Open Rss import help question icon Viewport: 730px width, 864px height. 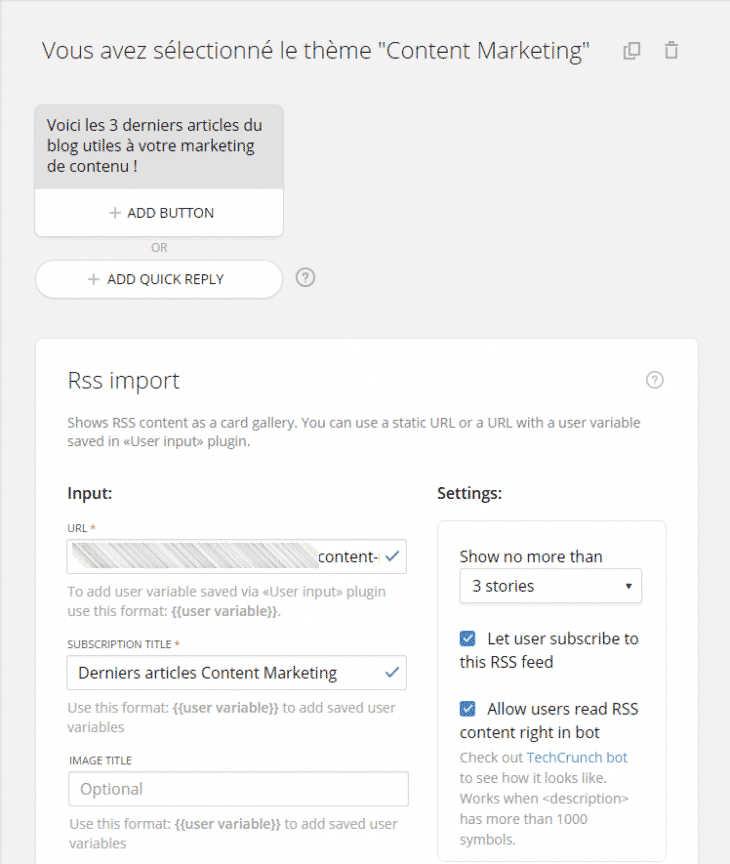(x=655, y=380)
